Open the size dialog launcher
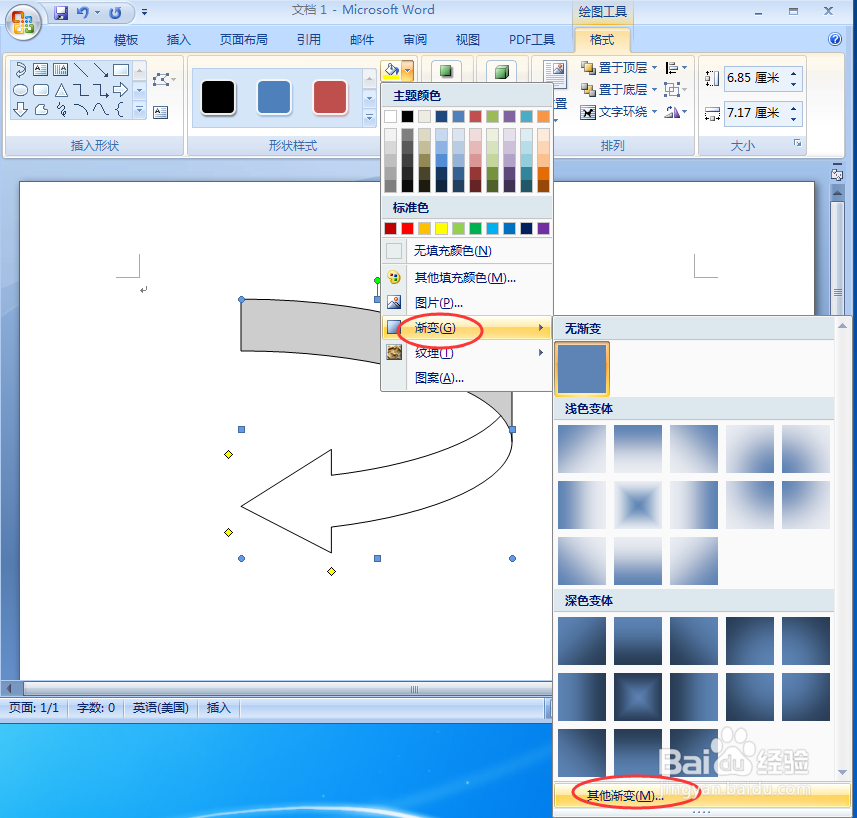 [x=797, y=144]
